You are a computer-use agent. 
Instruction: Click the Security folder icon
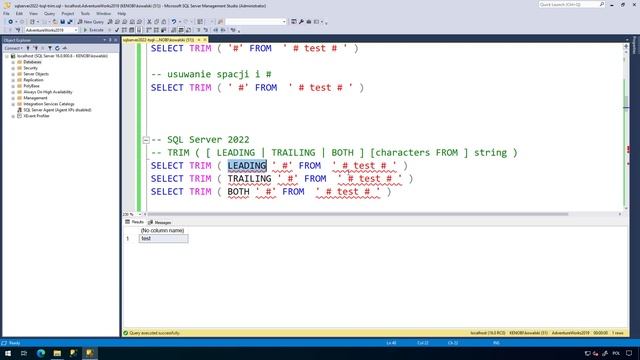tap(19, 68)
